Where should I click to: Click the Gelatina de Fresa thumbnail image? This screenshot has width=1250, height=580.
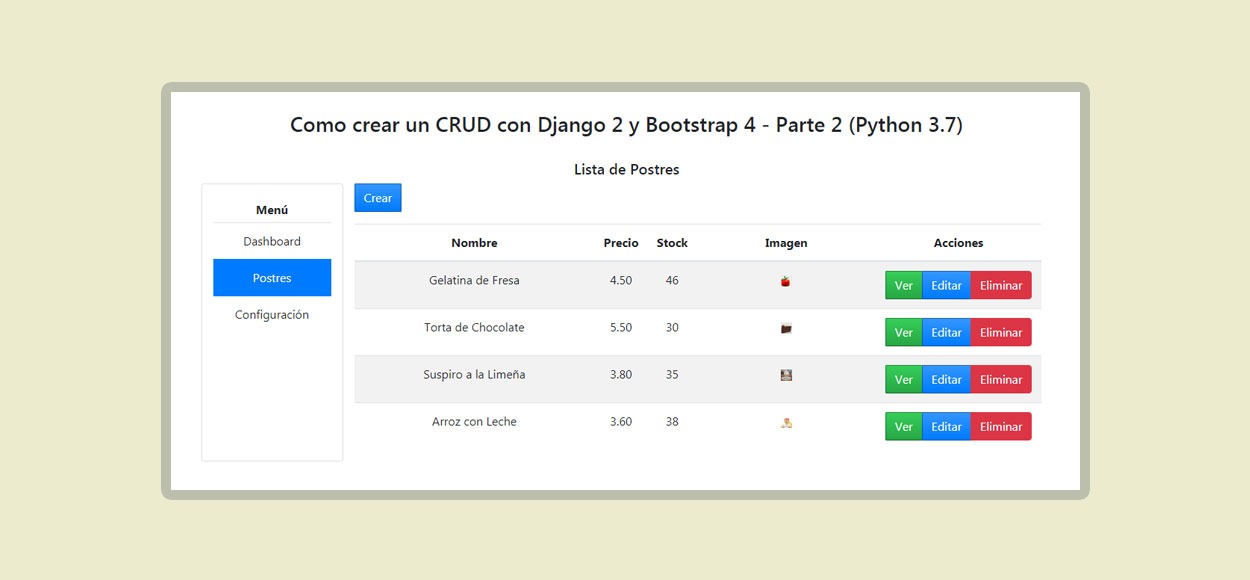(x=786, y=282)
